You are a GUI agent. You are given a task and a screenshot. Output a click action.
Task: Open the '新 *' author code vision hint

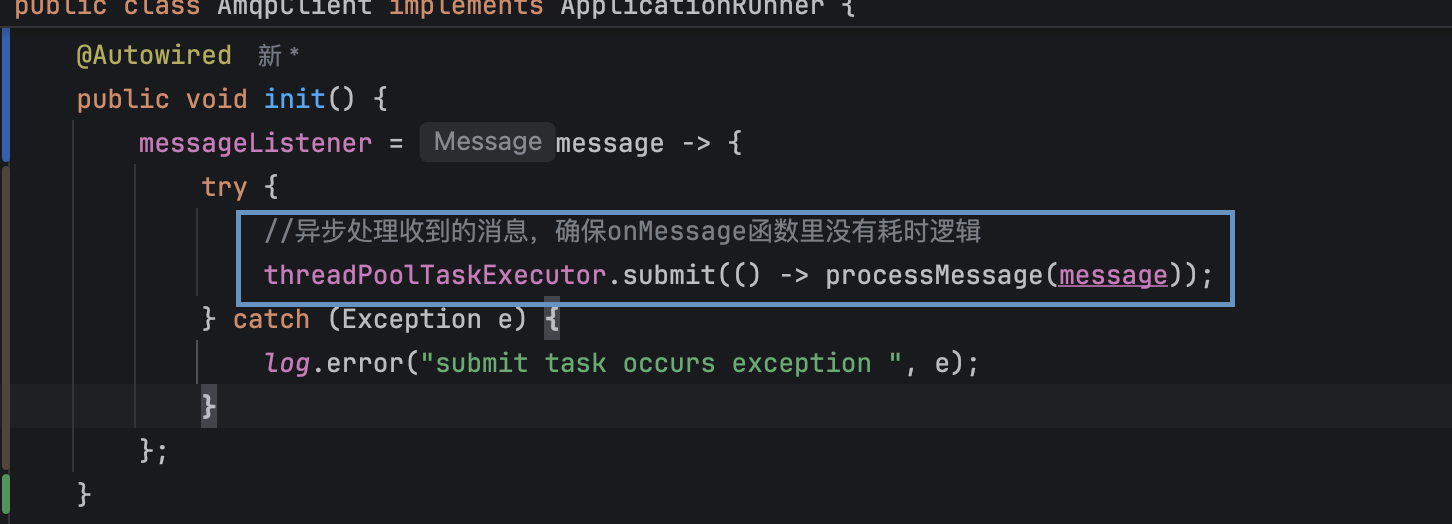click(x=278, y=56)
